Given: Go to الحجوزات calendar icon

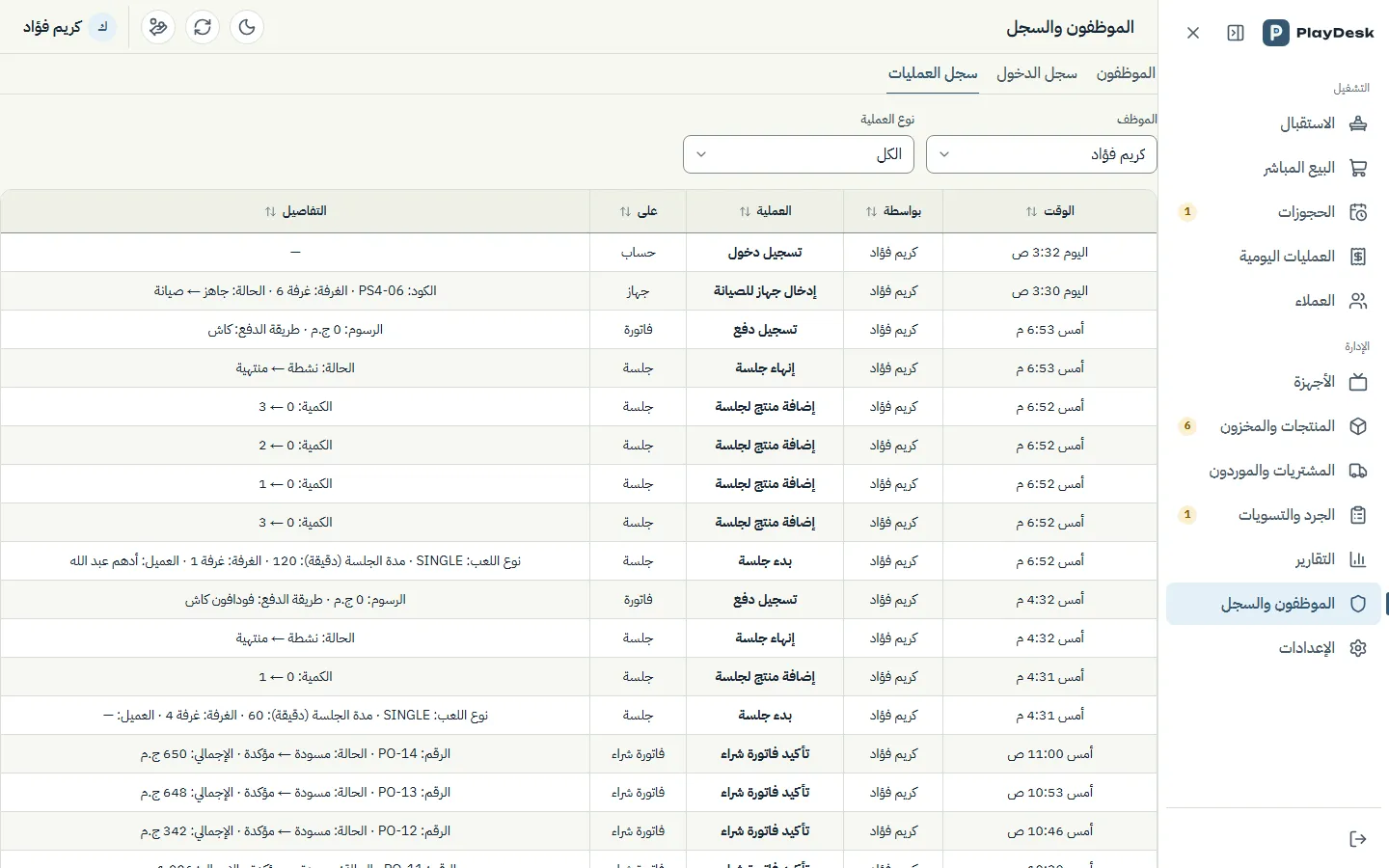Looking at the screenshot, I should coord(1358,212).
